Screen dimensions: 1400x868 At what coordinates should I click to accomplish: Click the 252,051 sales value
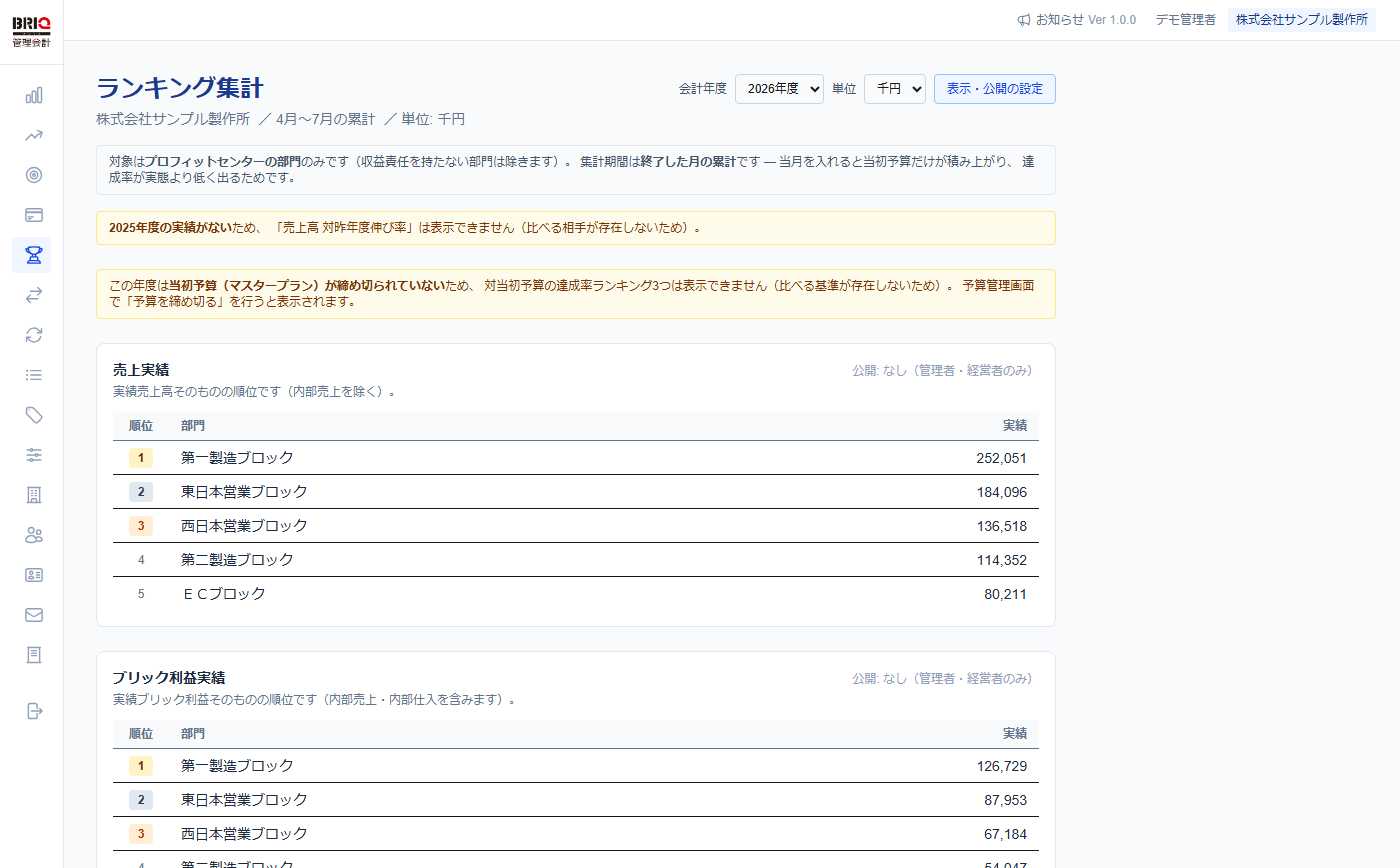1002,458
